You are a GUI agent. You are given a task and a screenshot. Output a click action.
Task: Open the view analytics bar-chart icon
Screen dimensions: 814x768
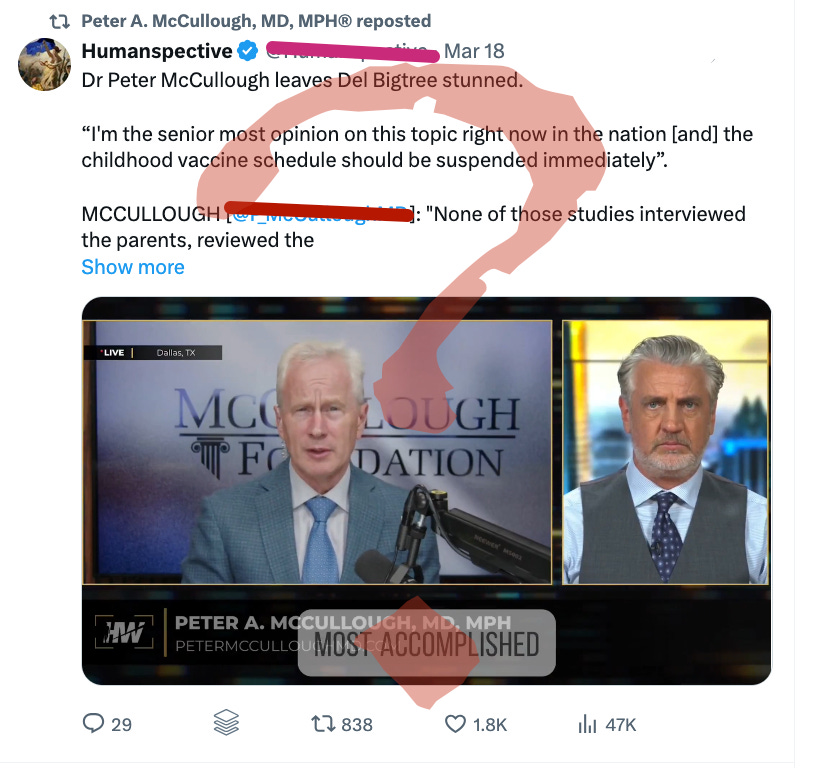(x=586, y=724)
